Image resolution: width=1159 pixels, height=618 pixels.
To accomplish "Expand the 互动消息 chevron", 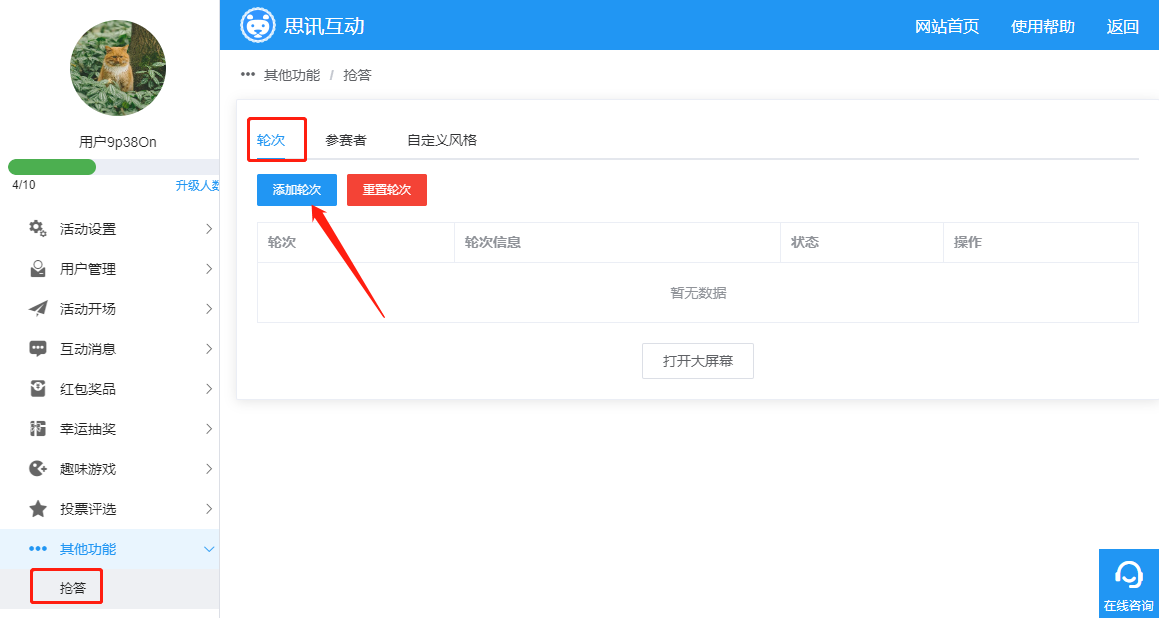I will click(209, 348).
